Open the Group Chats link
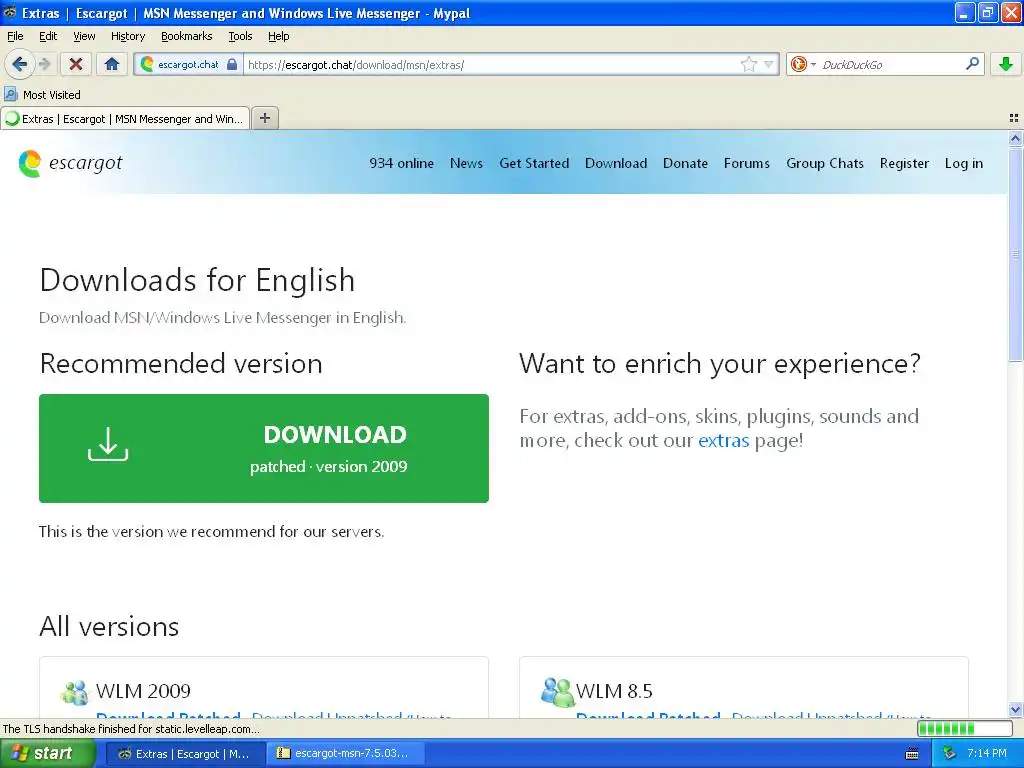 click(825, 163)
